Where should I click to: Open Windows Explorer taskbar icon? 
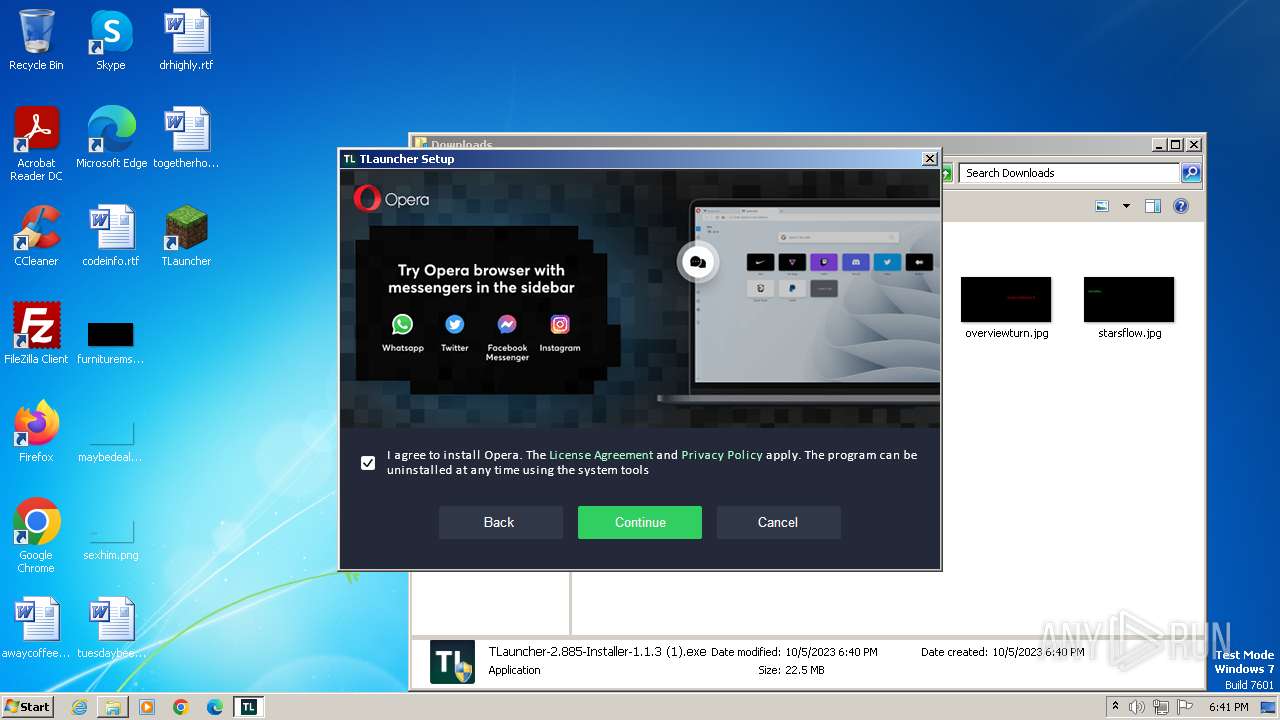click(x=113, y=707)
